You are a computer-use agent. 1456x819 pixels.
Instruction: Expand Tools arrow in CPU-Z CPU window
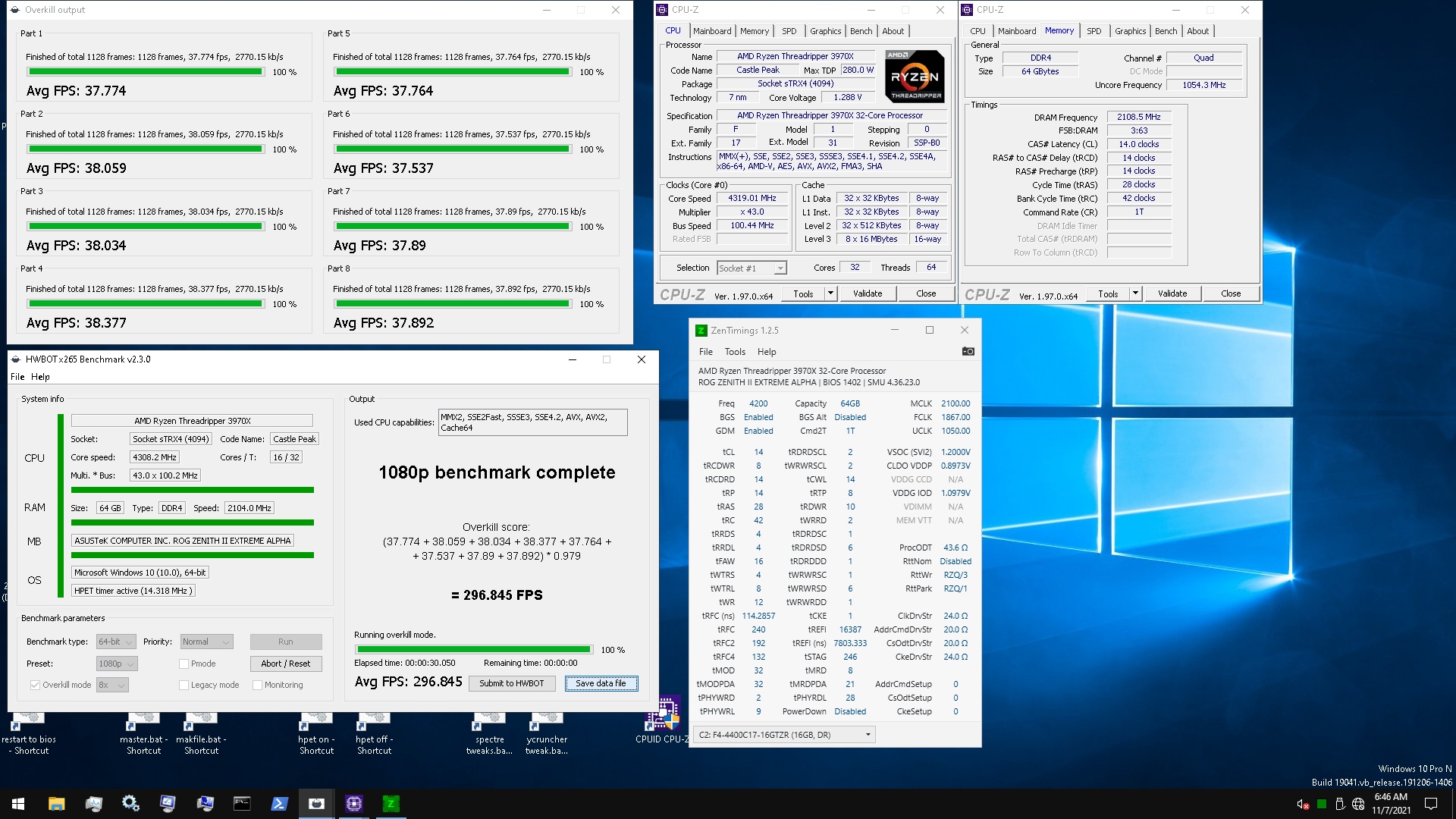pyautogui.click(x=830, y=293)
